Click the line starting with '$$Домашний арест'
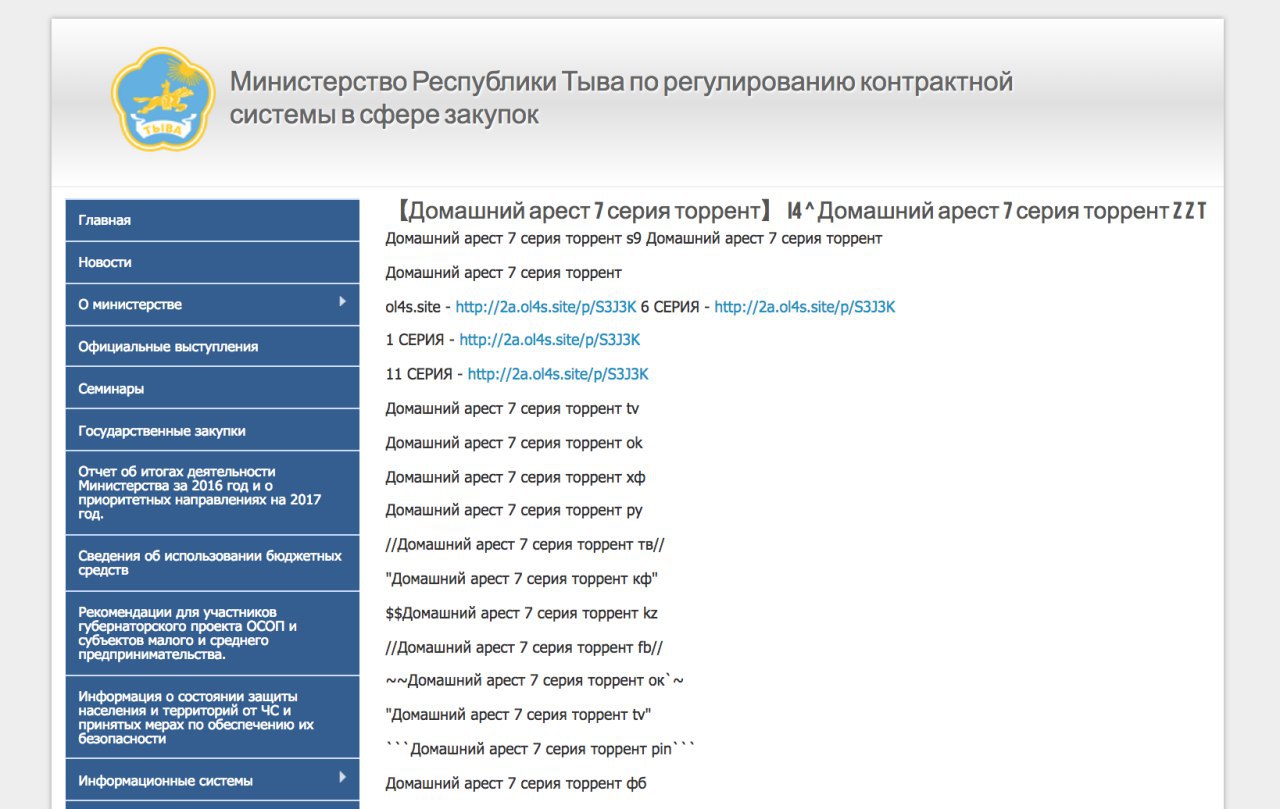The height and width of the screenshot is (809, 1280). pyautogui.click(x=522, y=613)
